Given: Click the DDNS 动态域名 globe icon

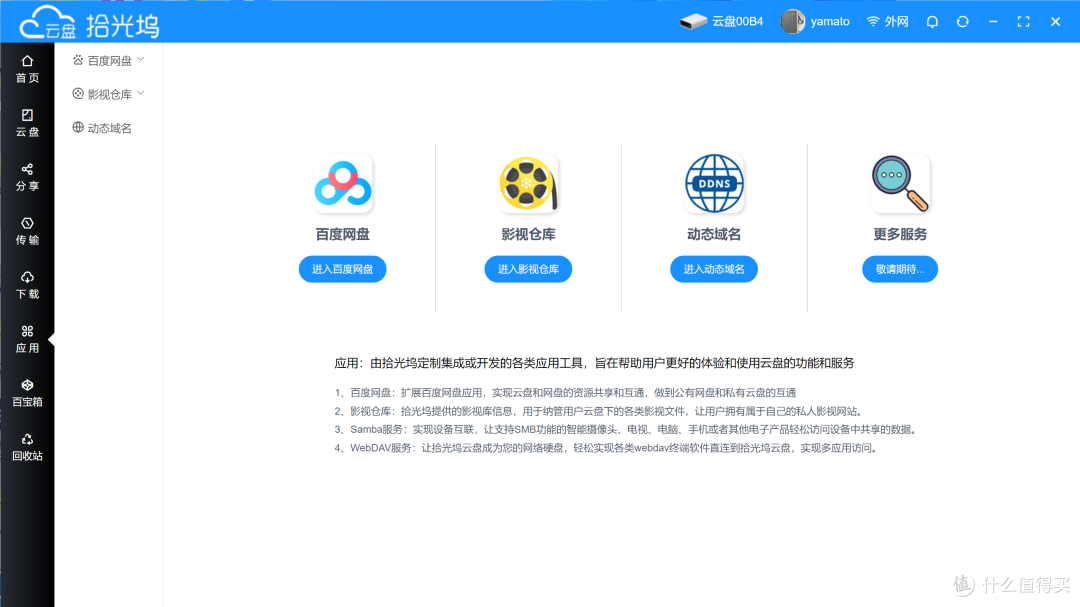Looking at the screenshot, I should [x=714, y=184].
